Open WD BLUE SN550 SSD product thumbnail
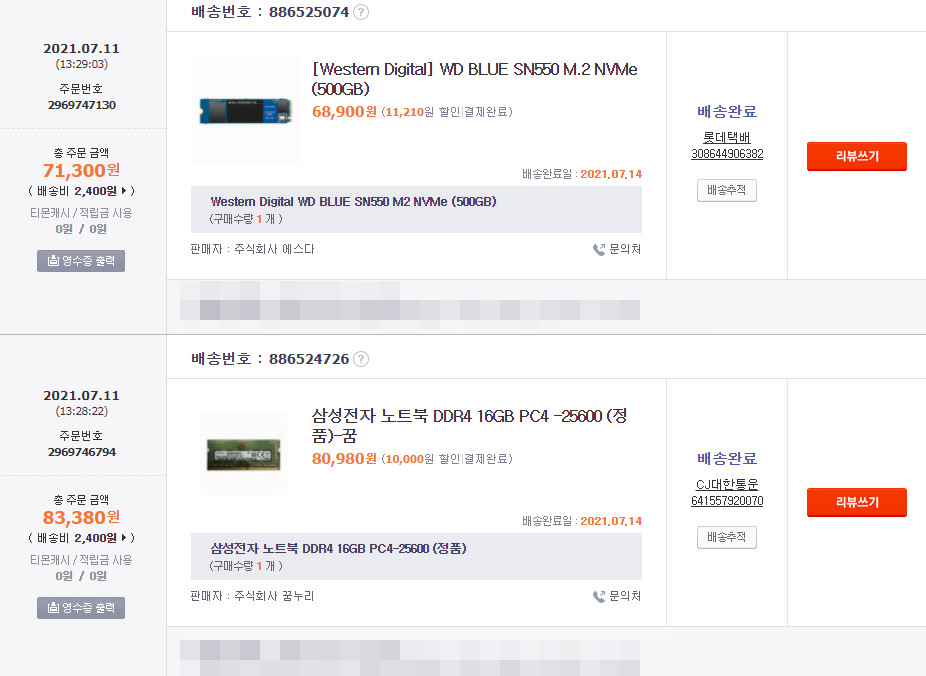 pyautogui.click(x=246, y=110)
